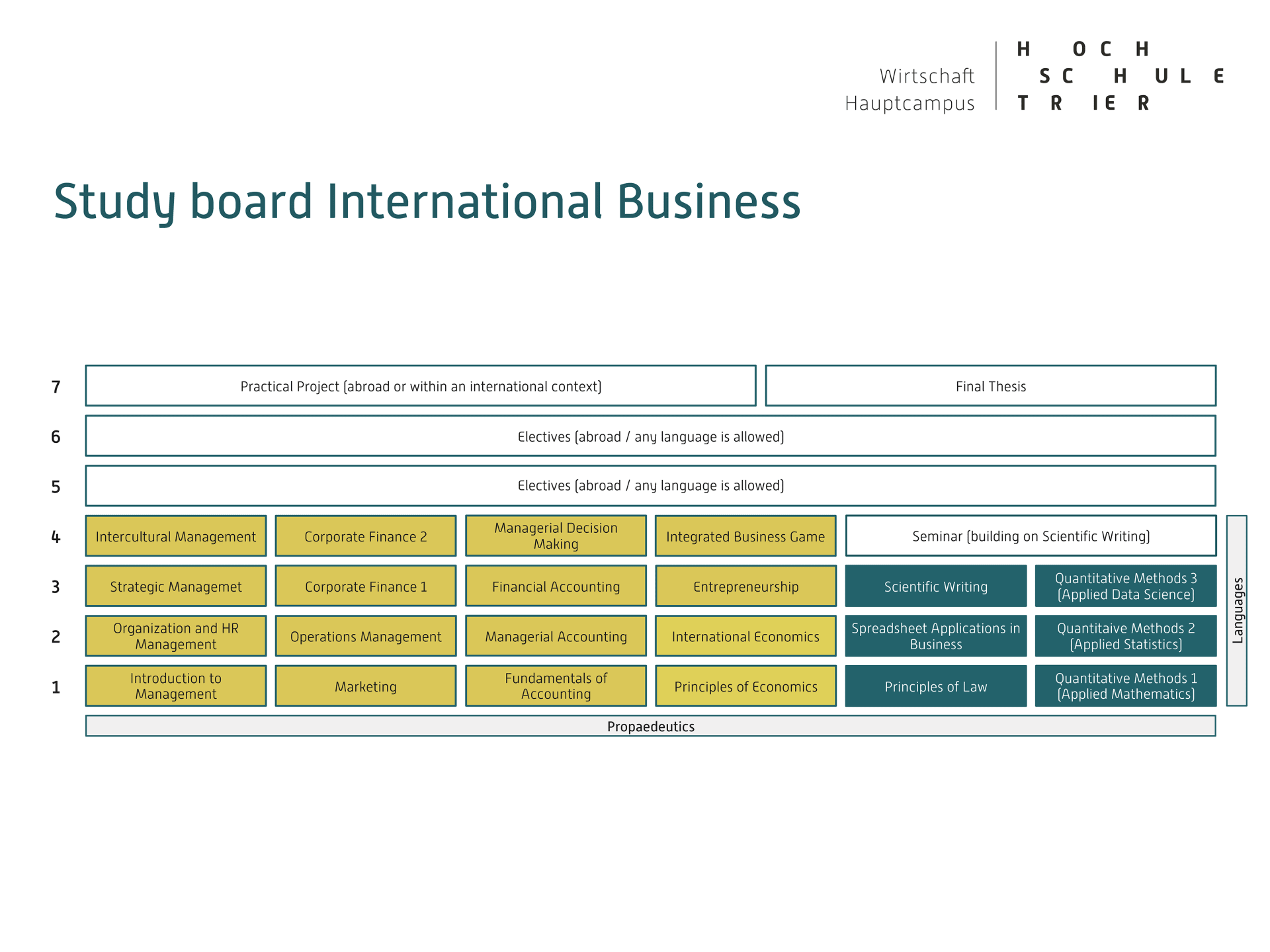Select Intercultural Management module

tap(176, 536)
